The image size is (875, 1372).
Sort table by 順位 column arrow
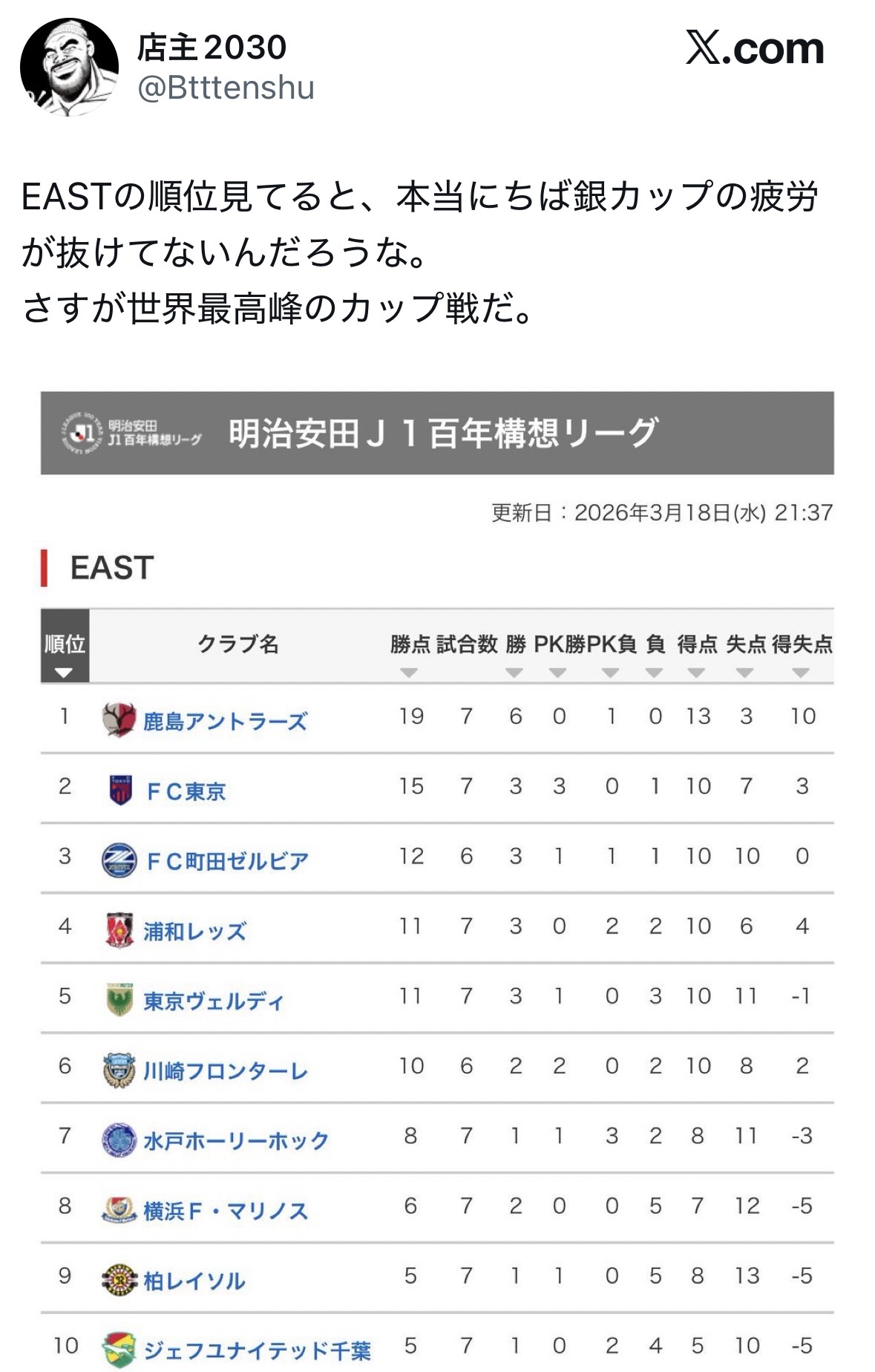[64, 673]
